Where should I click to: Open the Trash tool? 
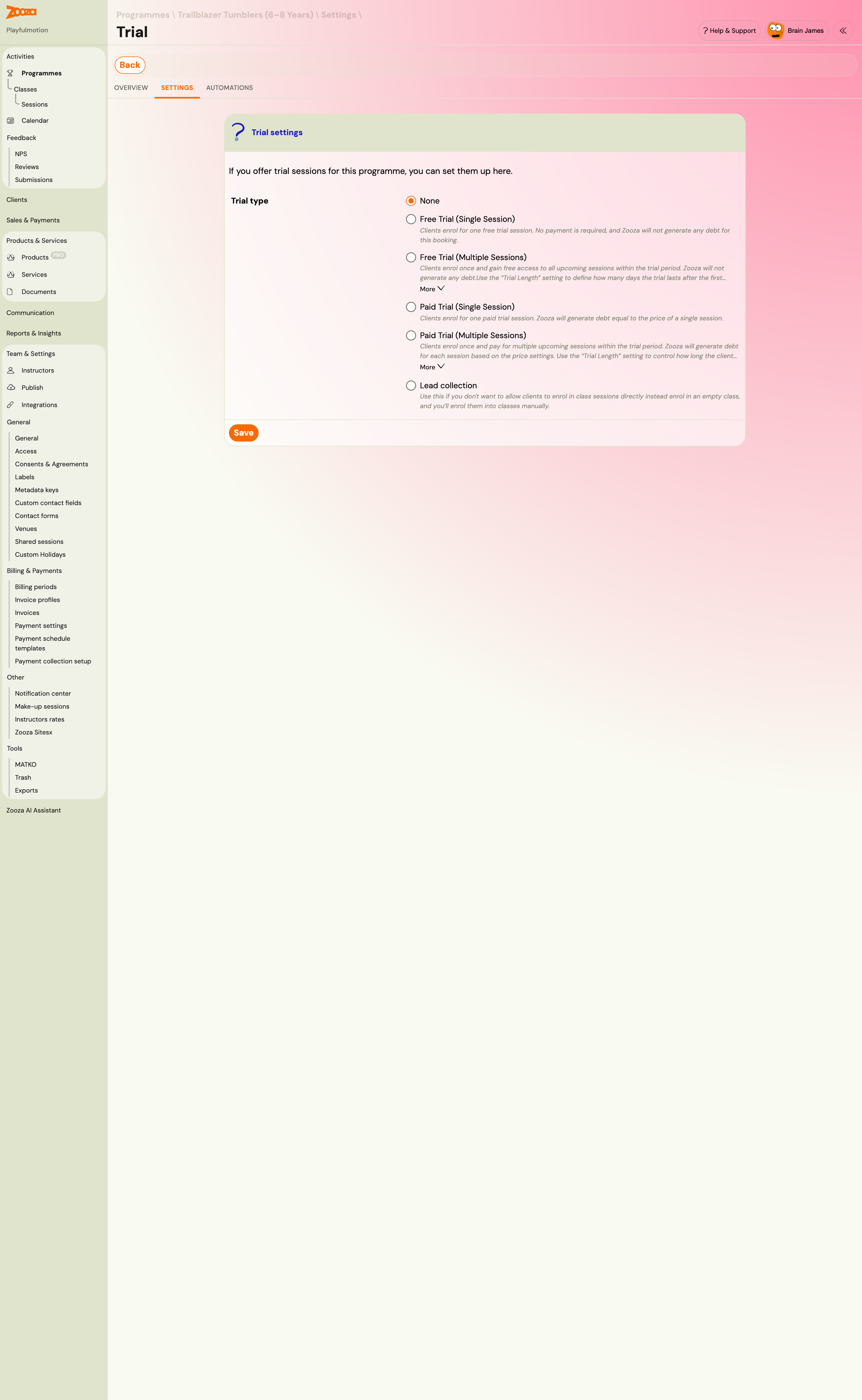(x=23, y=778)
